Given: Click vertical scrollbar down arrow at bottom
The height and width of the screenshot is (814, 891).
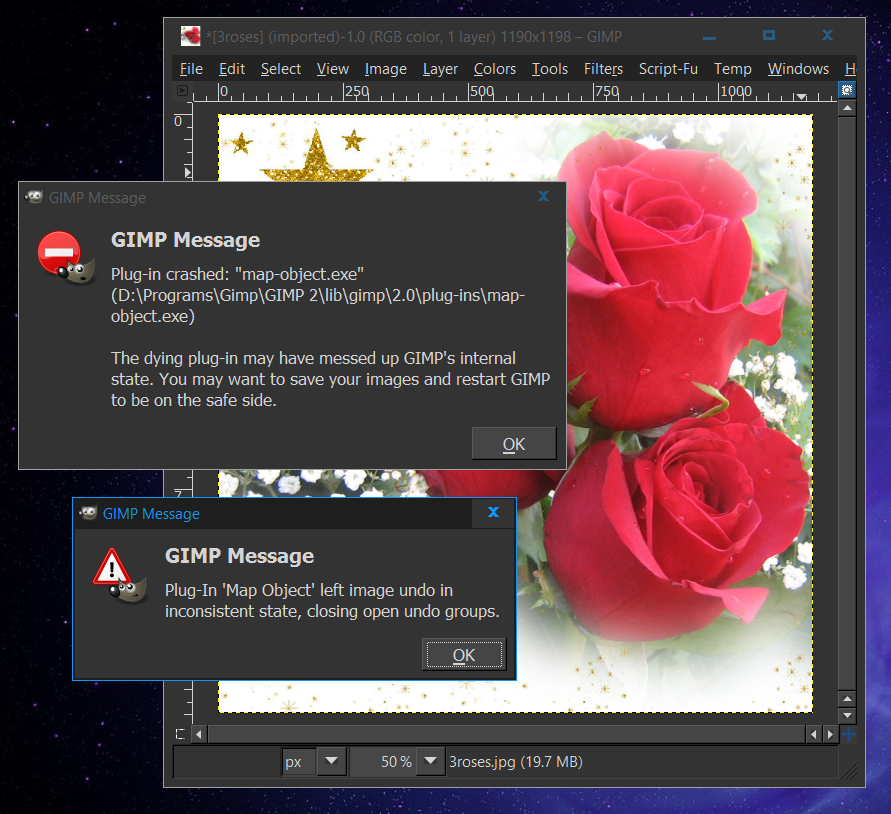Looking at the screenshot, I should coord(847,716).
